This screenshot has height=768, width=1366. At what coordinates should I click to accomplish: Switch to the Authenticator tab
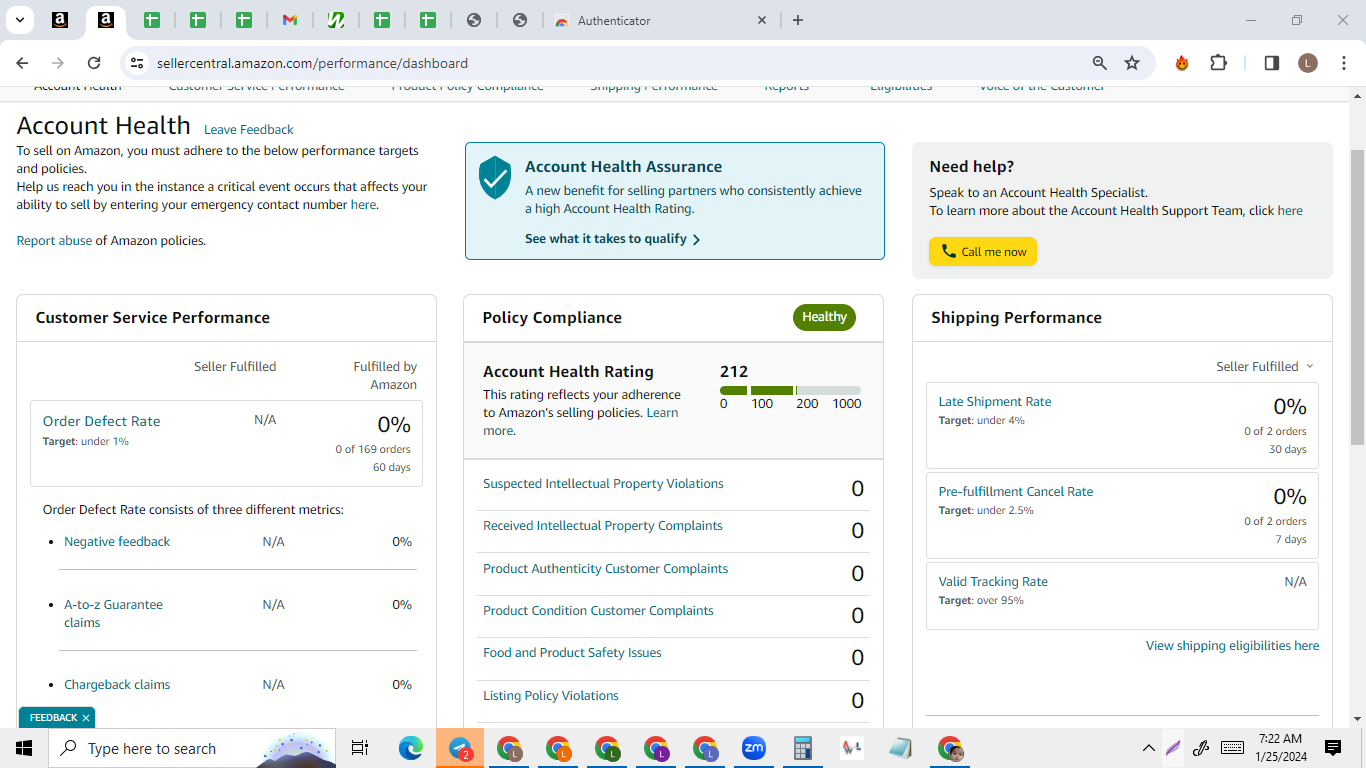coord(660,20)
